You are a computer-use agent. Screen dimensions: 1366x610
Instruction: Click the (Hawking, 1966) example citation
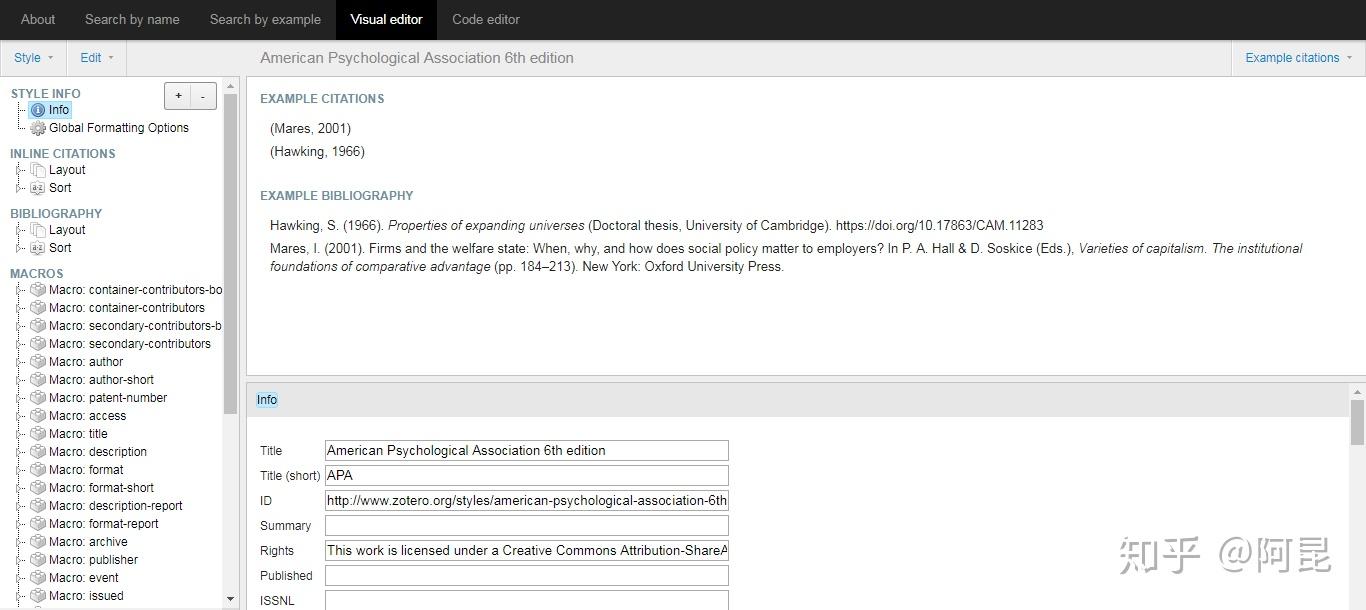point(317,152)
